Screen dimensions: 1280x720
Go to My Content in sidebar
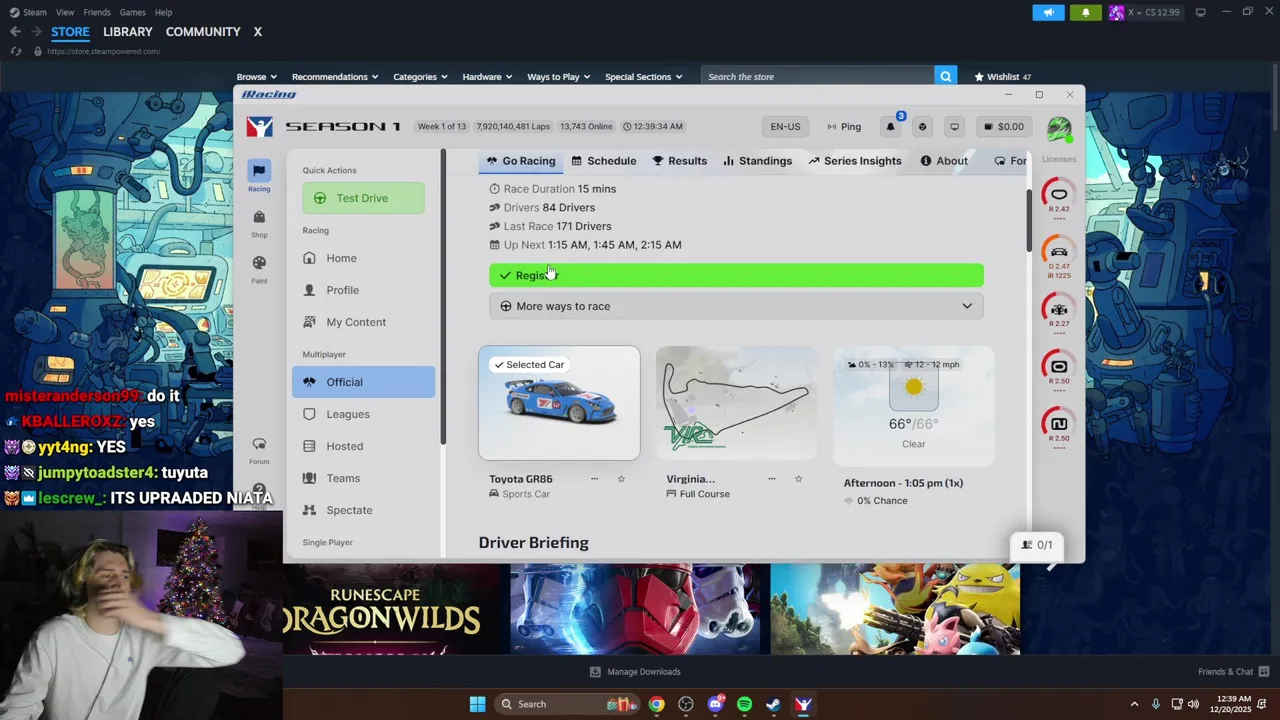click(x=364, y=322)
